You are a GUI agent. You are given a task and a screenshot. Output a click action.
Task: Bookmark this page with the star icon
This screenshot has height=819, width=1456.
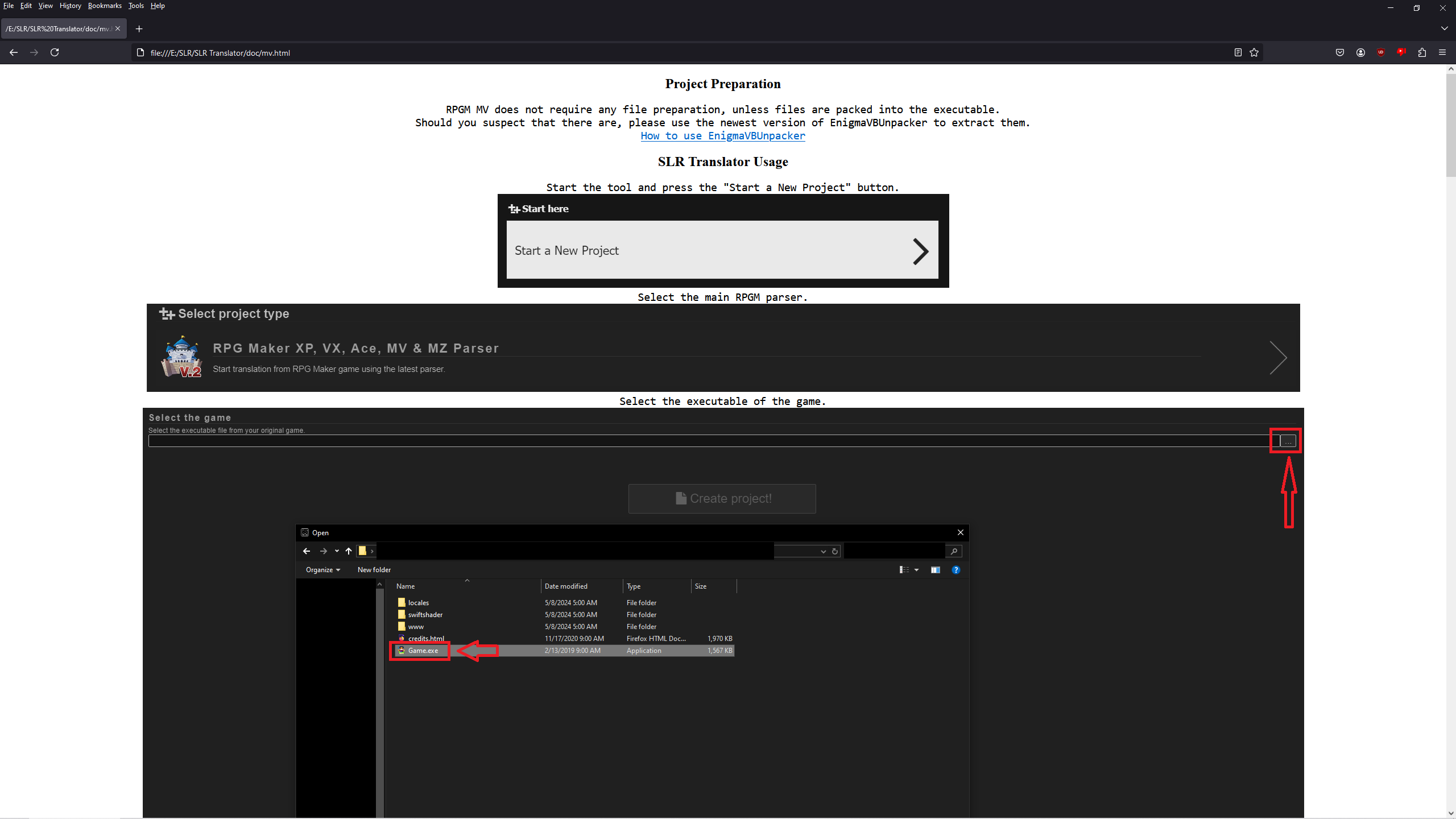tap(1254, 52)
